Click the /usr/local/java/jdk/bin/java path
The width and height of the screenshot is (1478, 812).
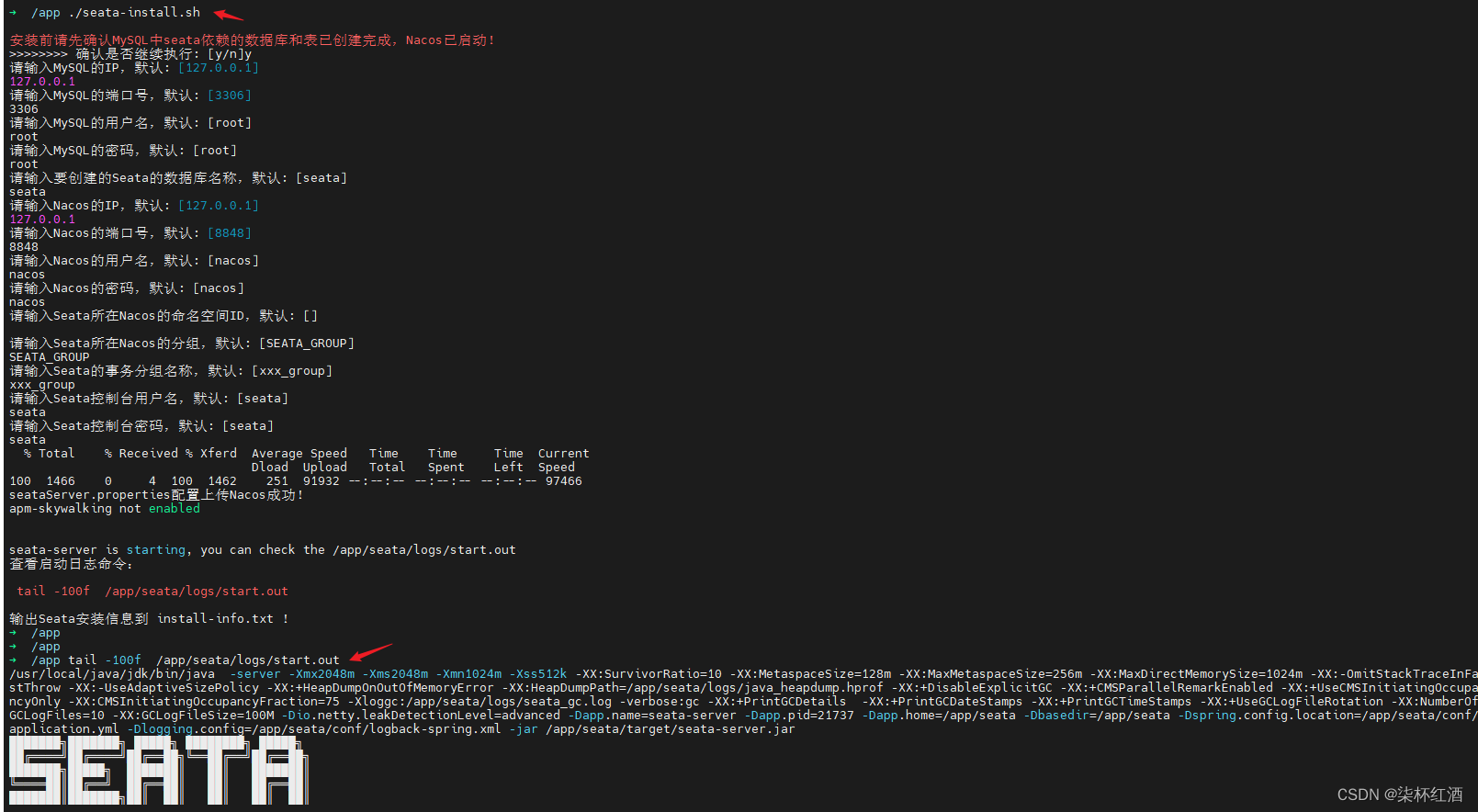pos(112,673)
